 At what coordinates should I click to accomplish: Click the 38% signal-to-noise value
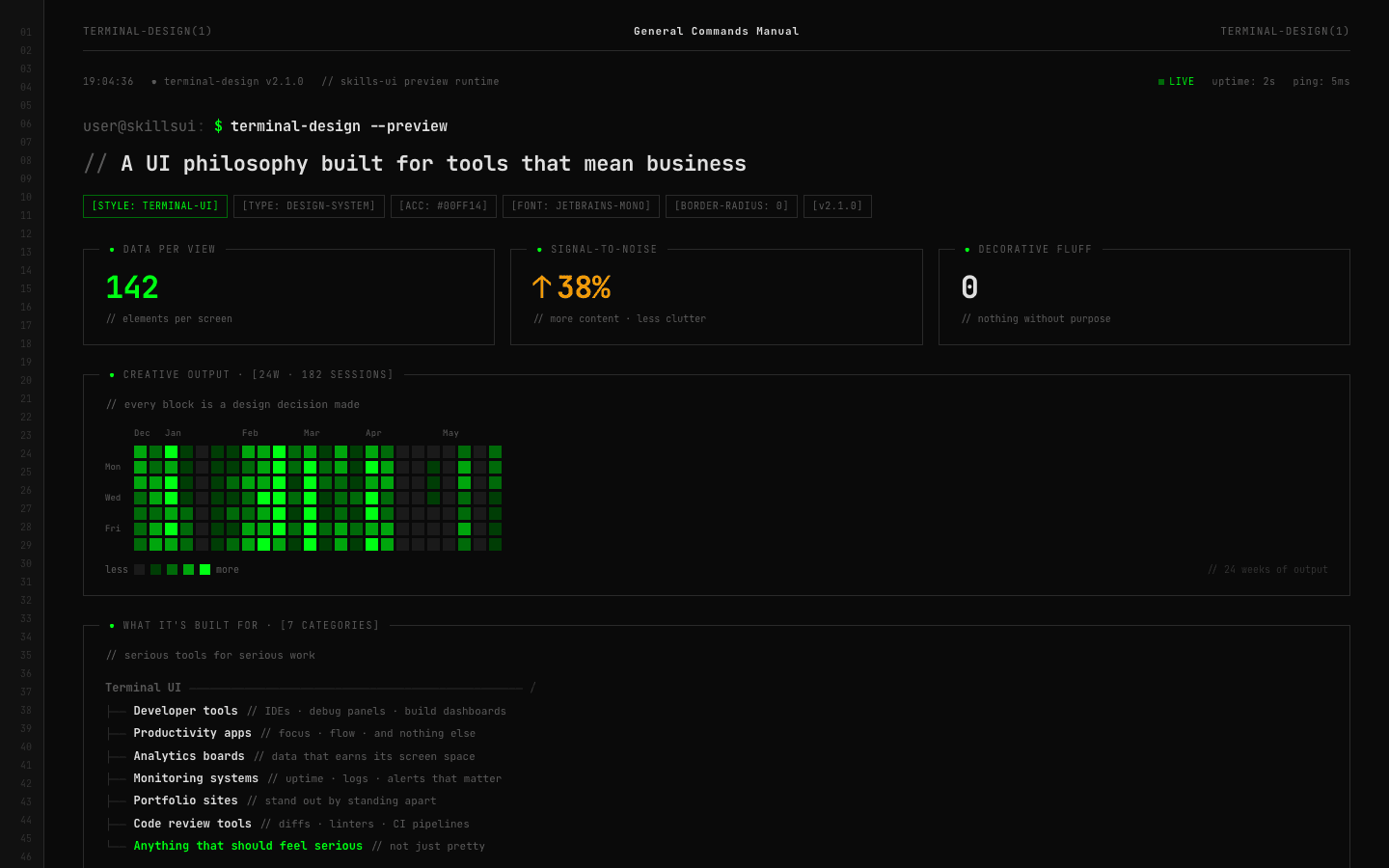(584, 287)
